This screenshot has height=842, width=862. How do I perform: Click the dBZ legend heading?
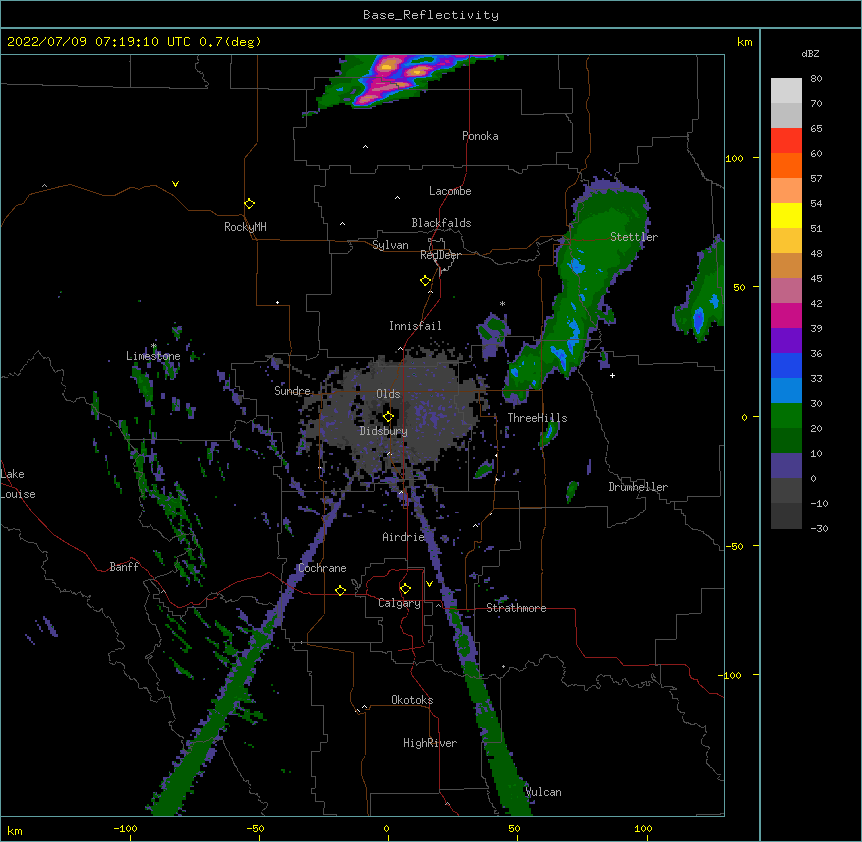(810, 54)
